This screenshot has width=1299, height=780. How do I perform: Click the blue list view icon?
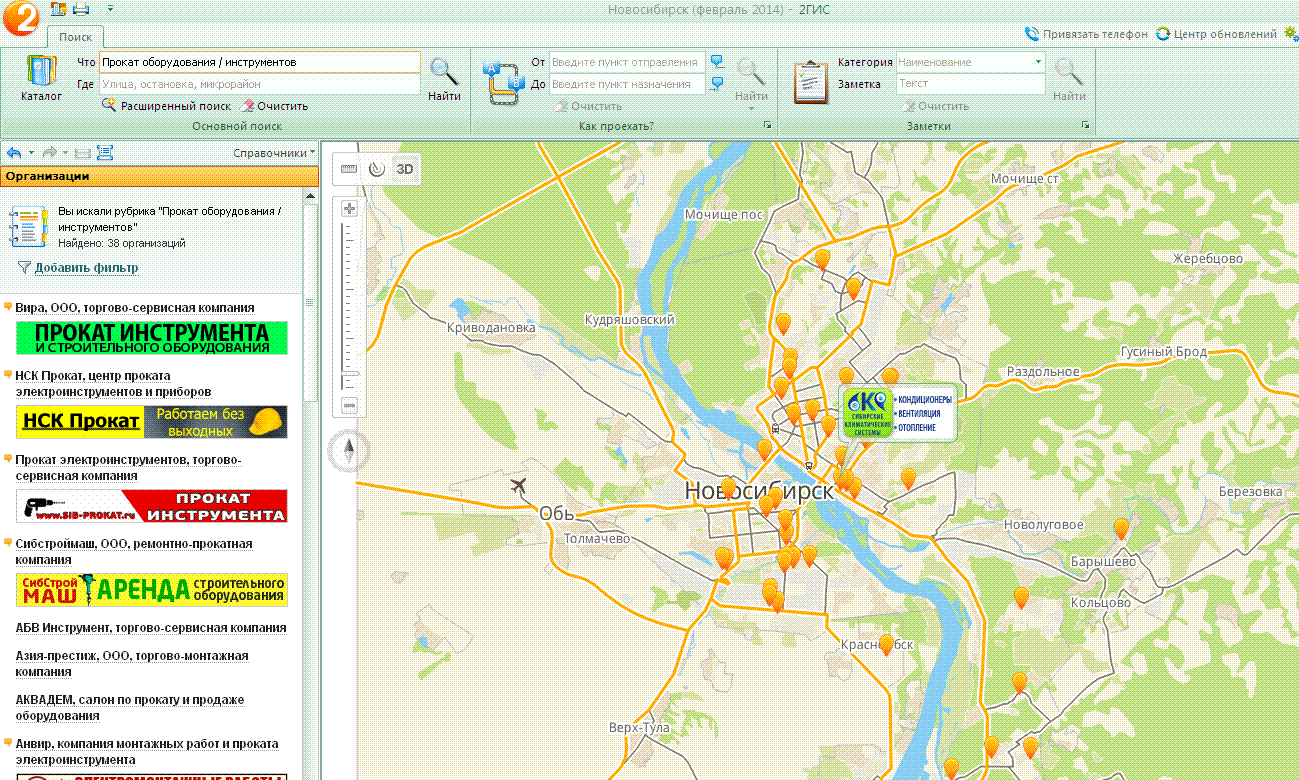point(105,153)
